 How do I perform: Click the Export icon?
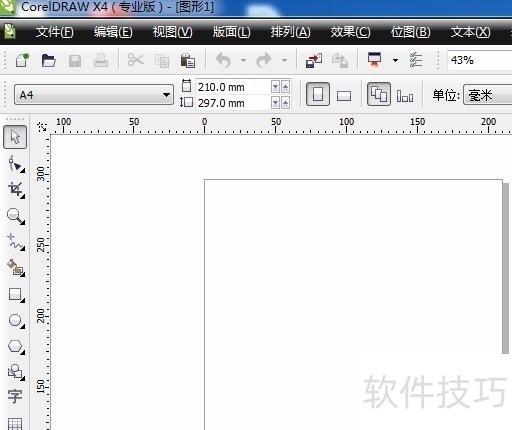coord(340,61)
